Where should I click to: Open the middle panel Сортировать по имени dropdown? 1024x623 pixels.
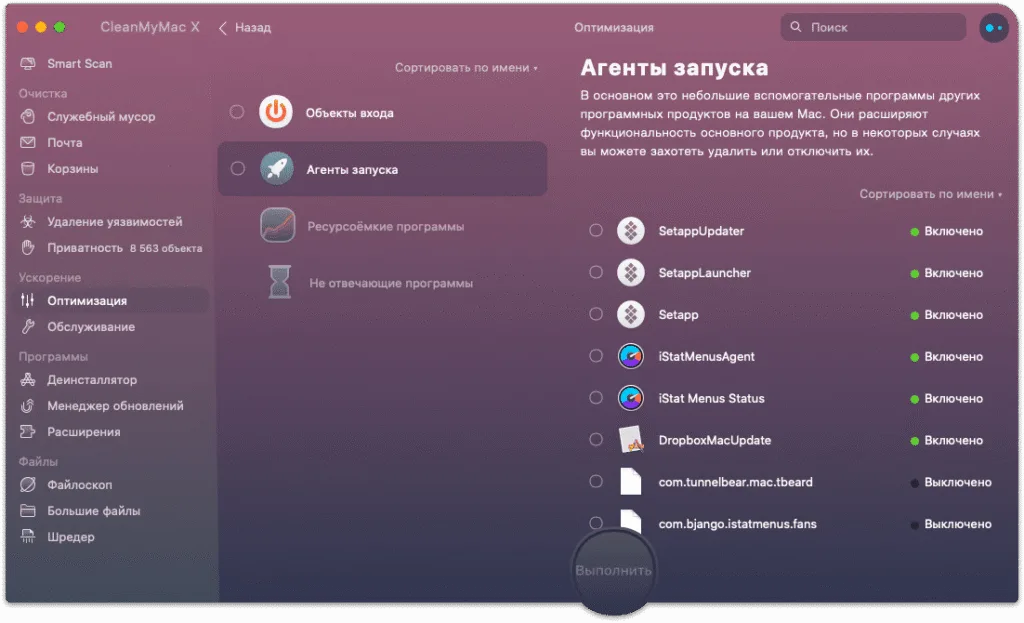[x=466, y=67]
